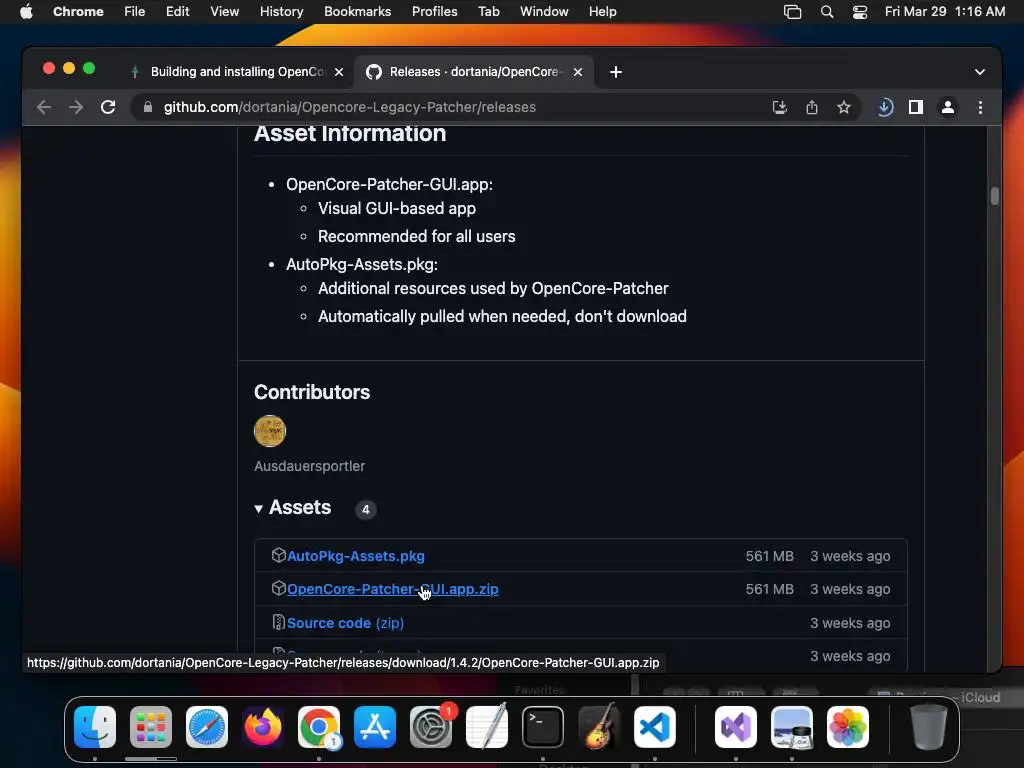Click the address bar URL field

click(x=451, y=107)
